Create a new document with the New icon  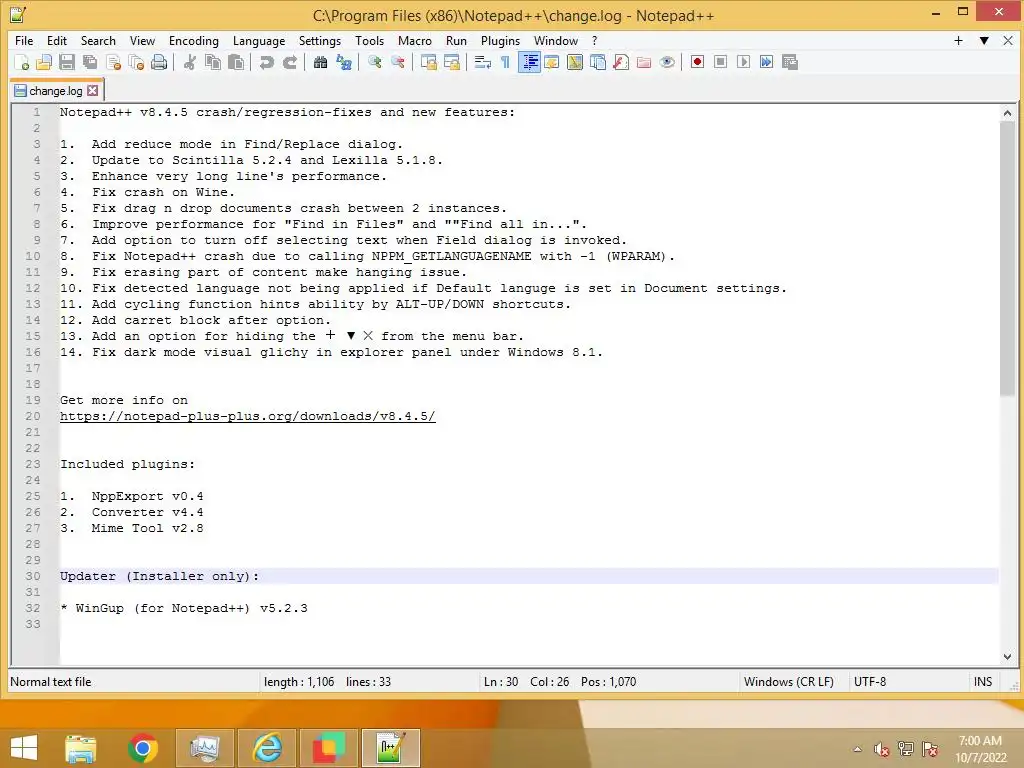coord(22,62)
